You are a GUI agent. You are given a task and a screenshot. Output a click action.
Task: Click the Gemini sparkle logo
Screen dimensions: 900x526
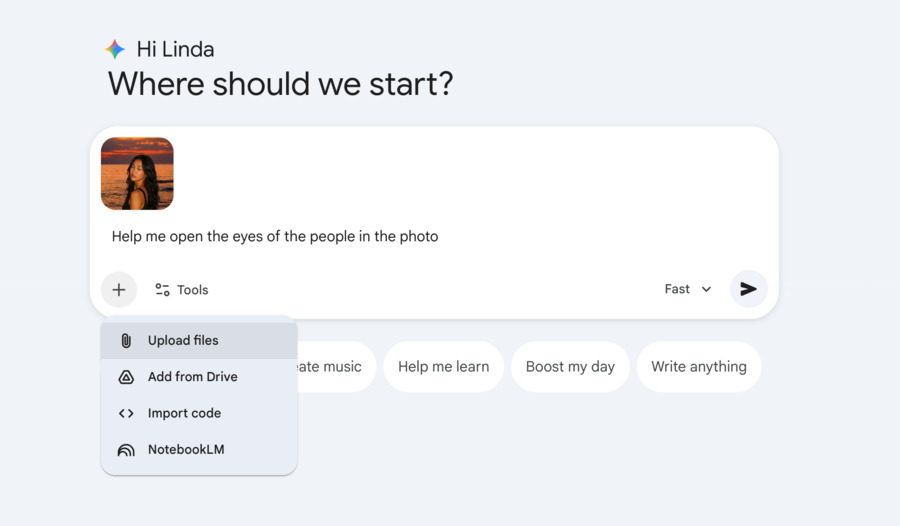pos(116,49)
